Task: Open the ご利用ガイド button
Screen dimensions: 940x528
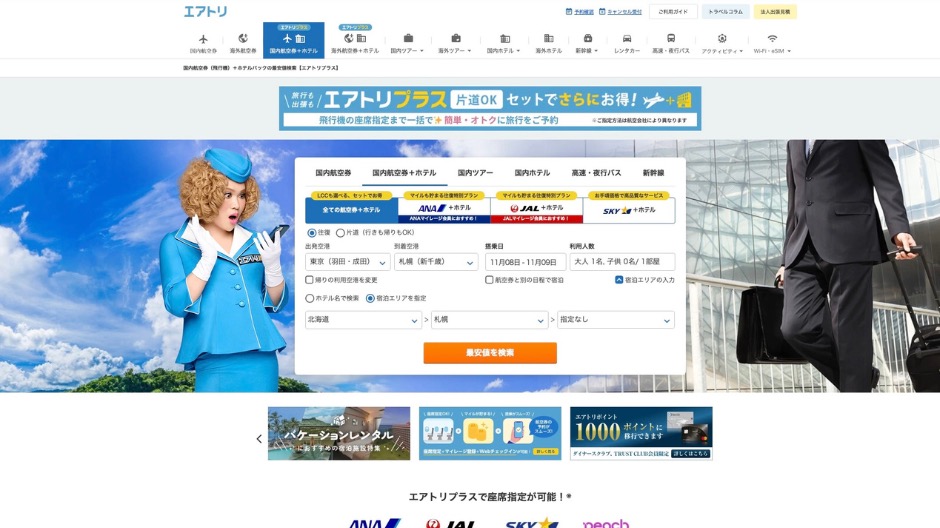Action: 673,12
